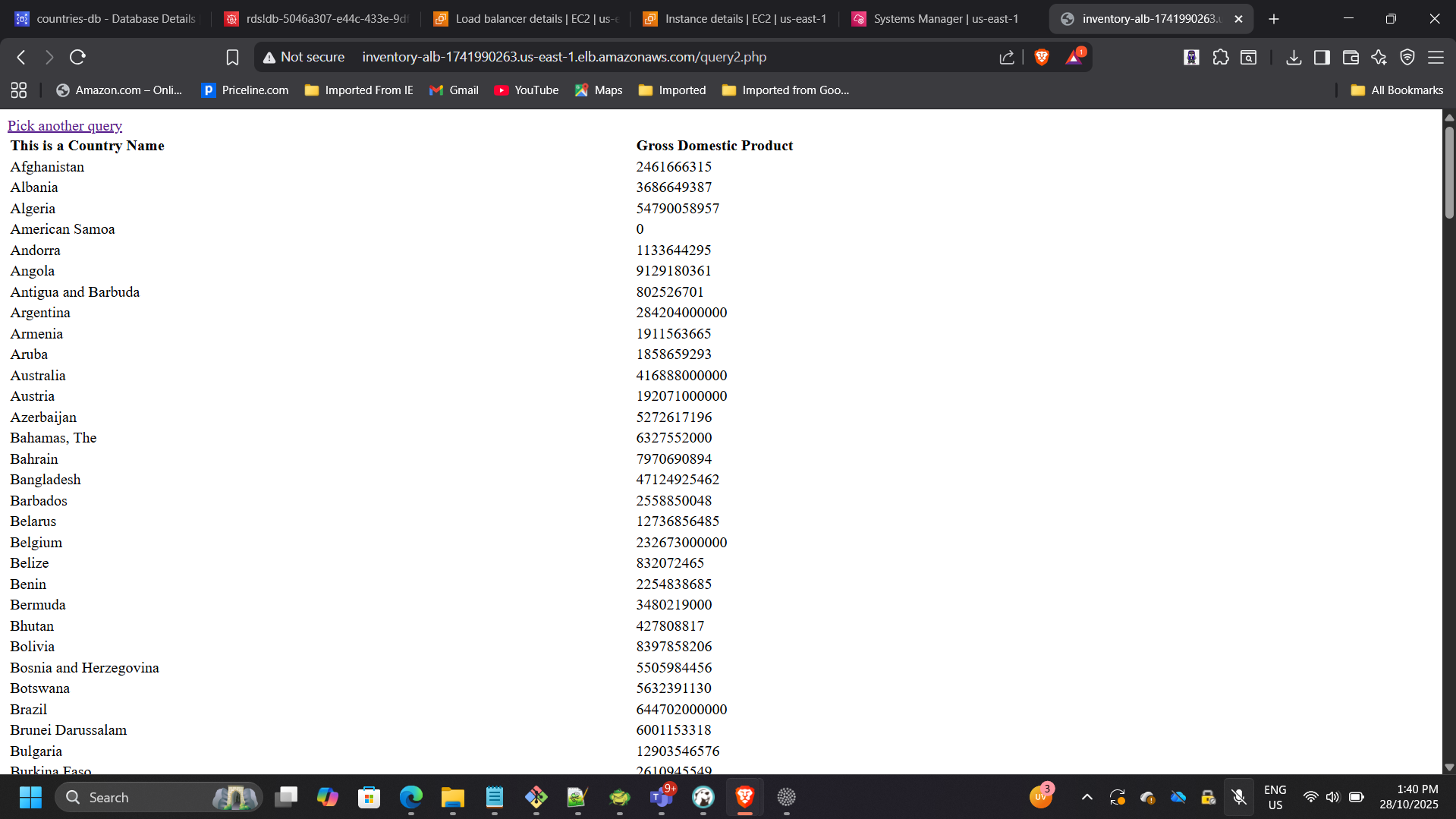
Task: Click the "Pick another query" link
Action: click(x=64, y=126)
